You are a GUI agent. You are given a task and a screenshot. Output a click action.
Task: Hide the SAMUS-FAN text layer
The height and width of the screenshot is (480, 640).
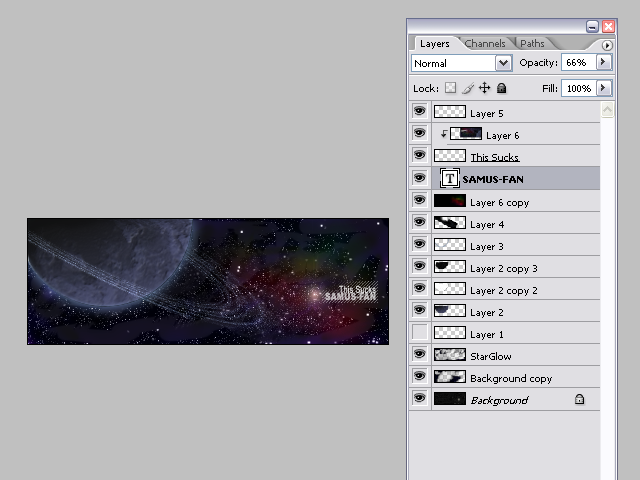pyautogui.click(x=420, y=178)
